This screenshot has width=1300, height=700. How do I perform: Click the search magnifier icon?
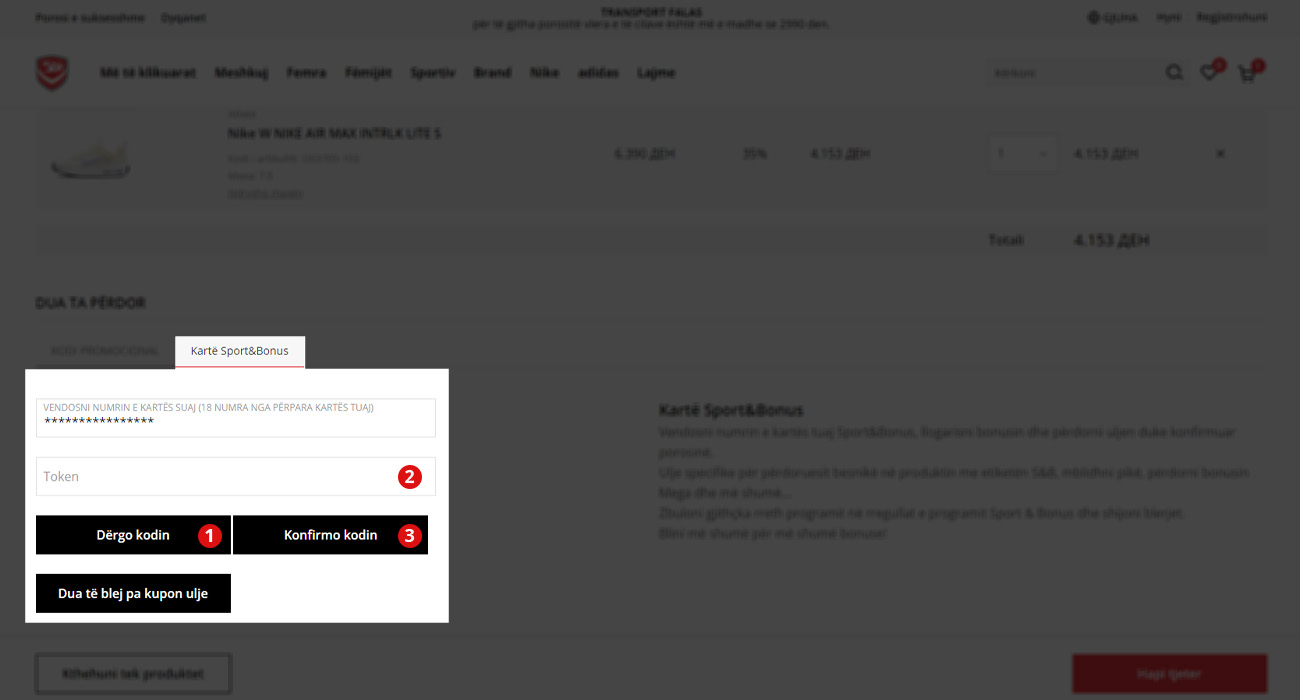point(1174,73)
